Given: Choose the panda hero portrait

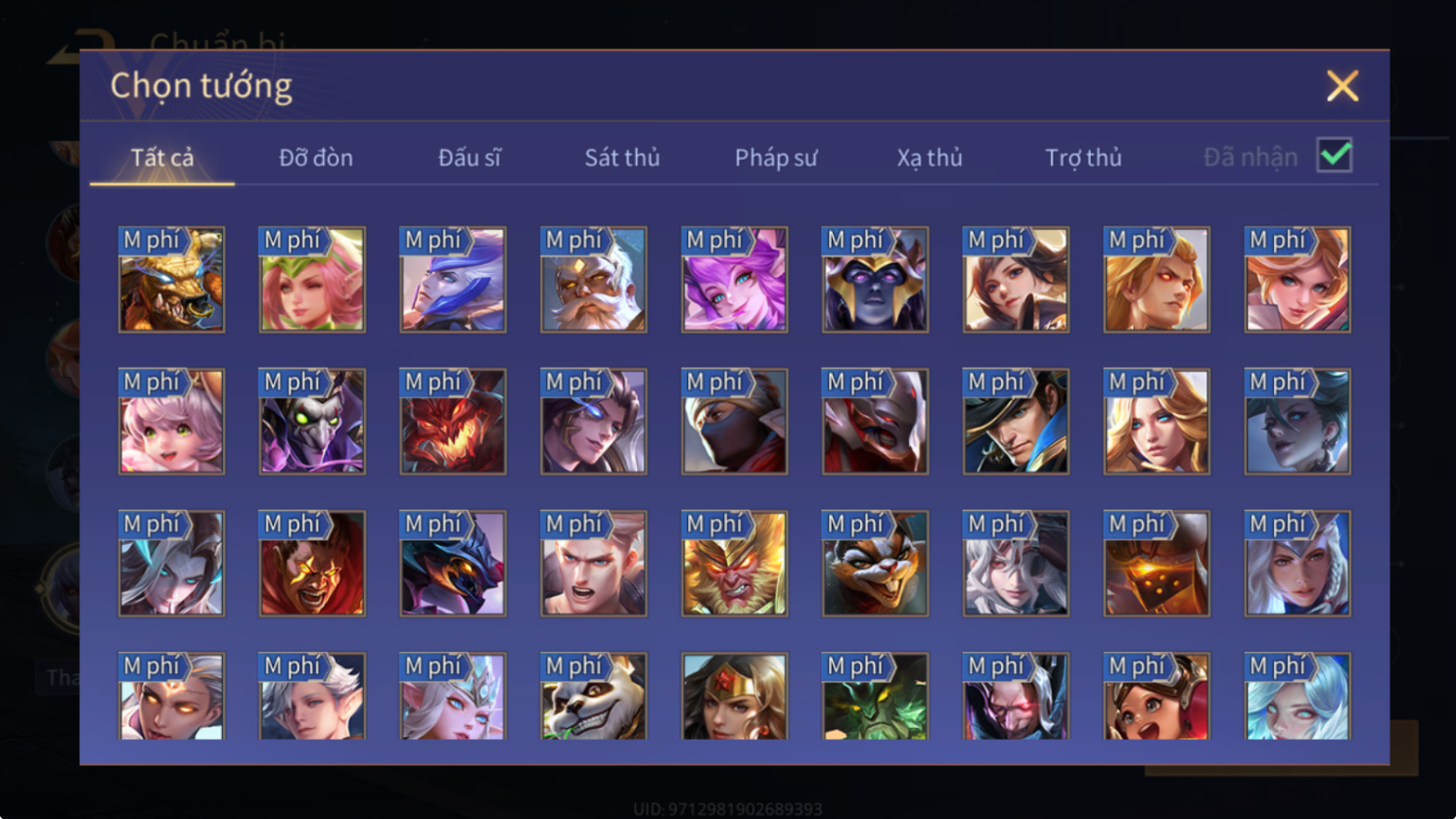Looking at the screenshot, I should pyautogui.click(x=594, y=696).
